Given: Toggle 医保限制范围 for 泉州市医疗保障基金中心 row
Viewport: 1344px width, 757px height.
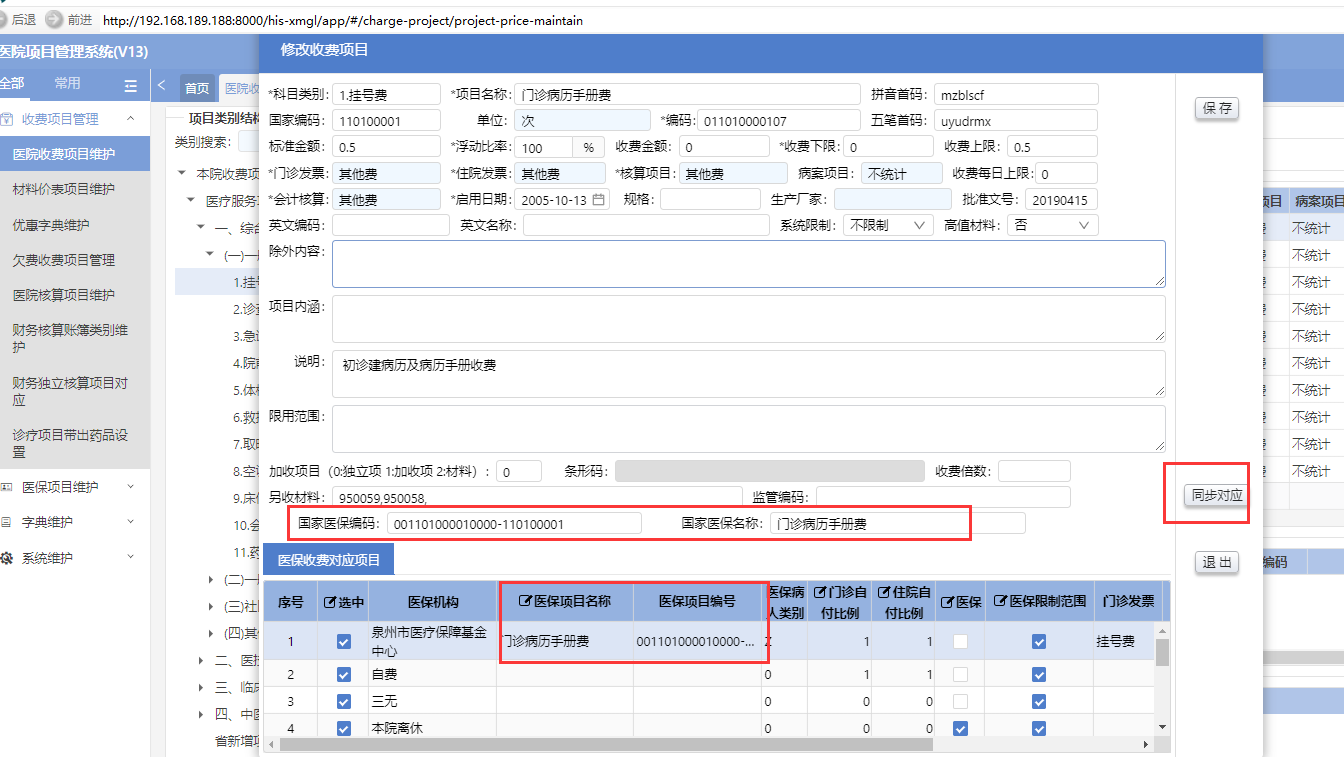Looking at the screenshot, I should (x=1039, y=642).
